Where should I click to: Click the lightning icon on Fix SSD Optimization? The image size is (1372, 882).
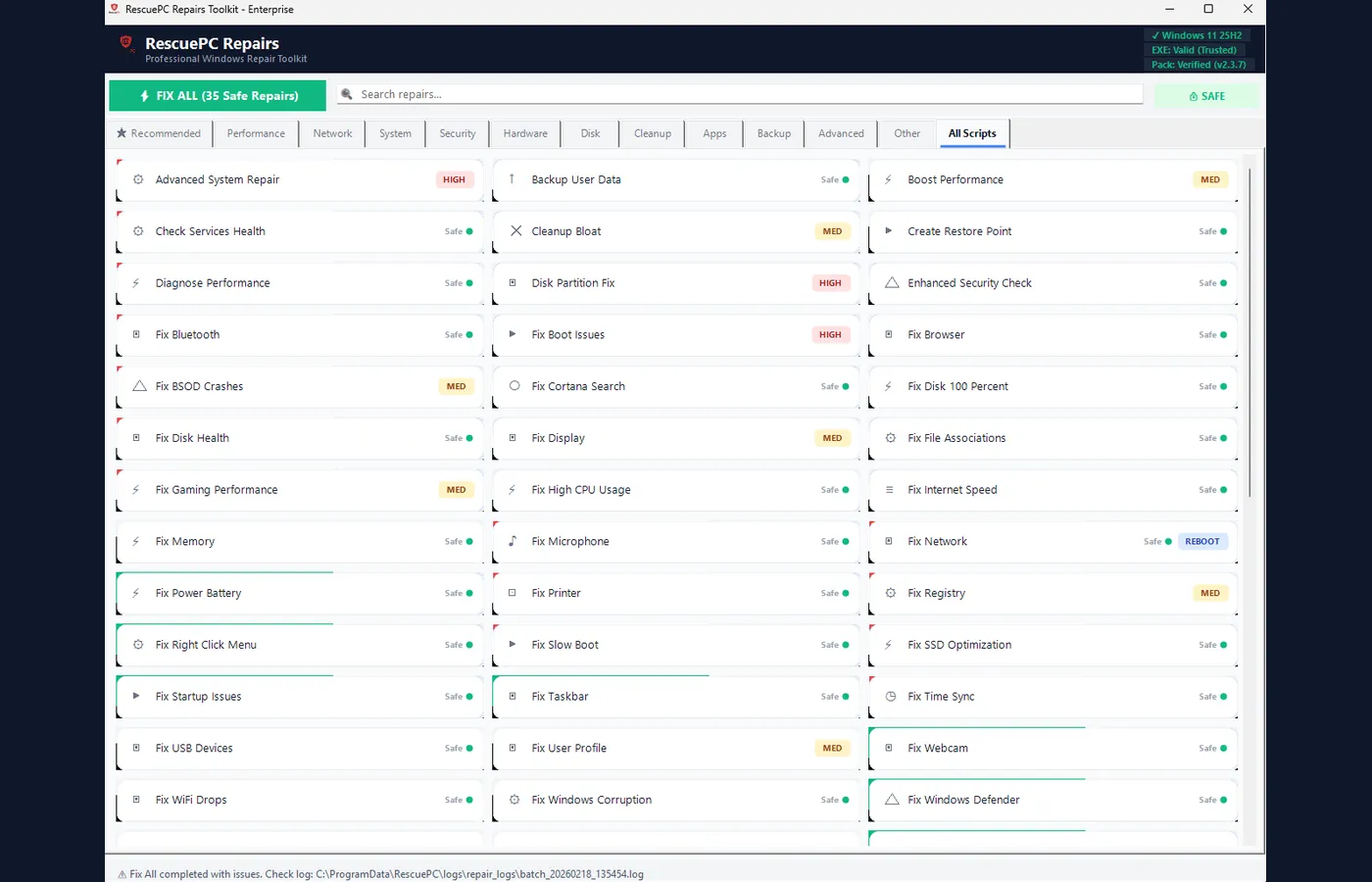pos(888,645)
